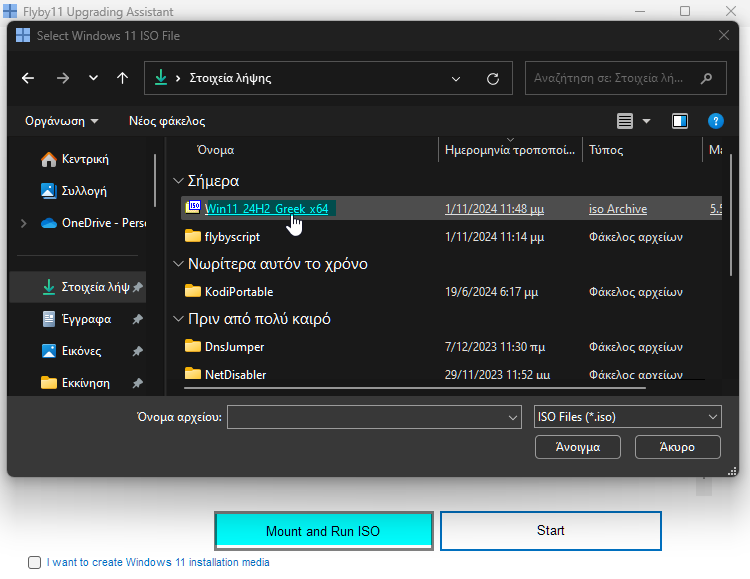Click the 19/6/2024 6:17 μμ date cell
This screenshot has width=750, height=579.
coord(491,292)
